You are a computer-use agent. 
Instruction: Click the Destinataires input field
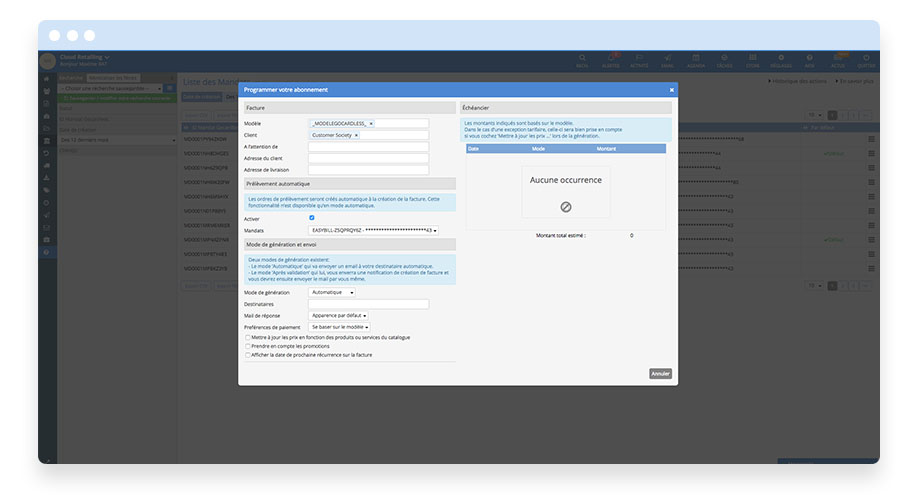coord(368,304)
